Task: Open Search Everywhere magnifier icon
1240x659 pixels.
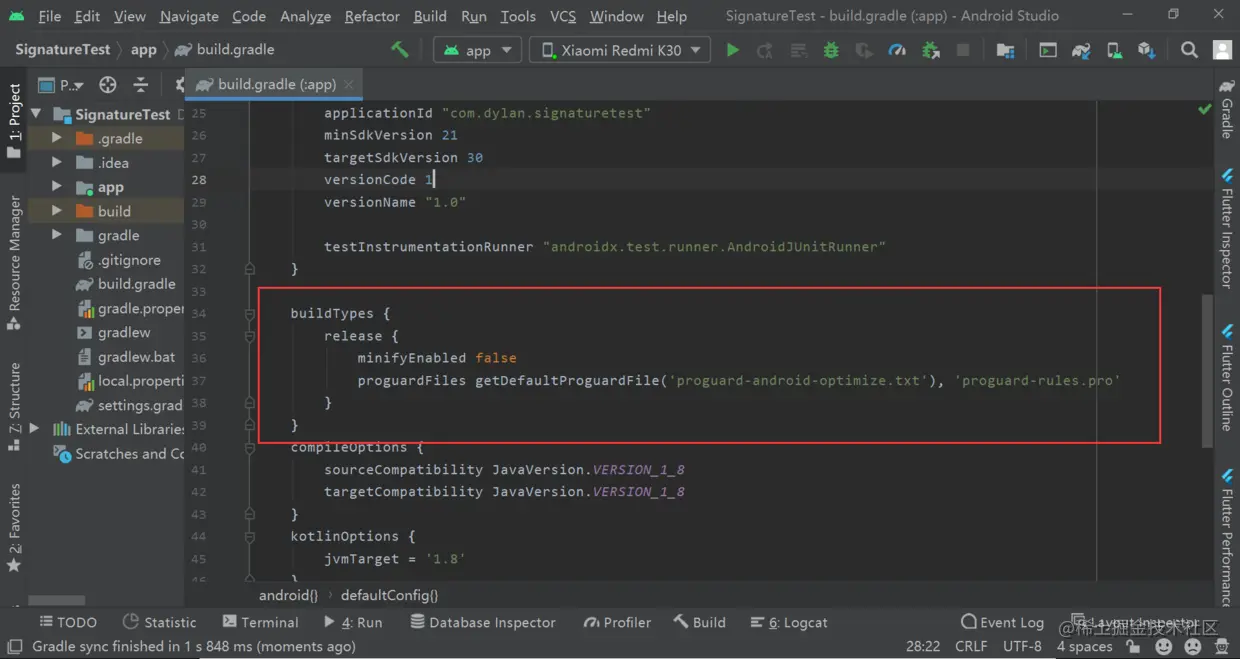Action: 1189,50
